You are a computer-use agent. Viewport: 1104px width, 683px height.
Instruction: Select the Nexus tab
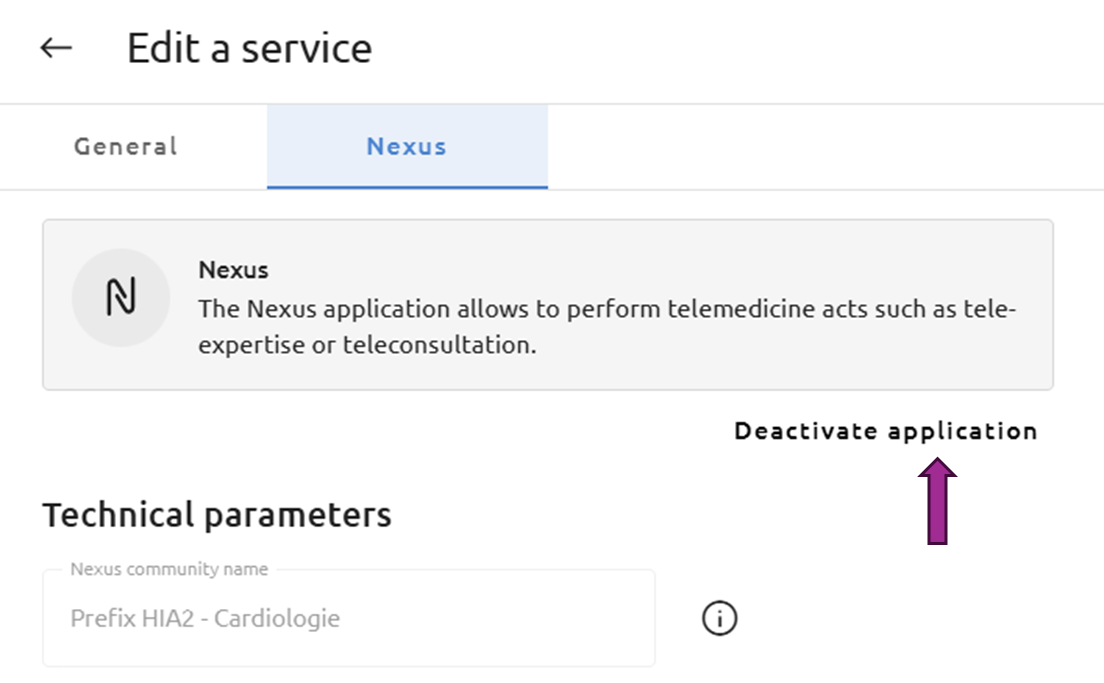407,146
